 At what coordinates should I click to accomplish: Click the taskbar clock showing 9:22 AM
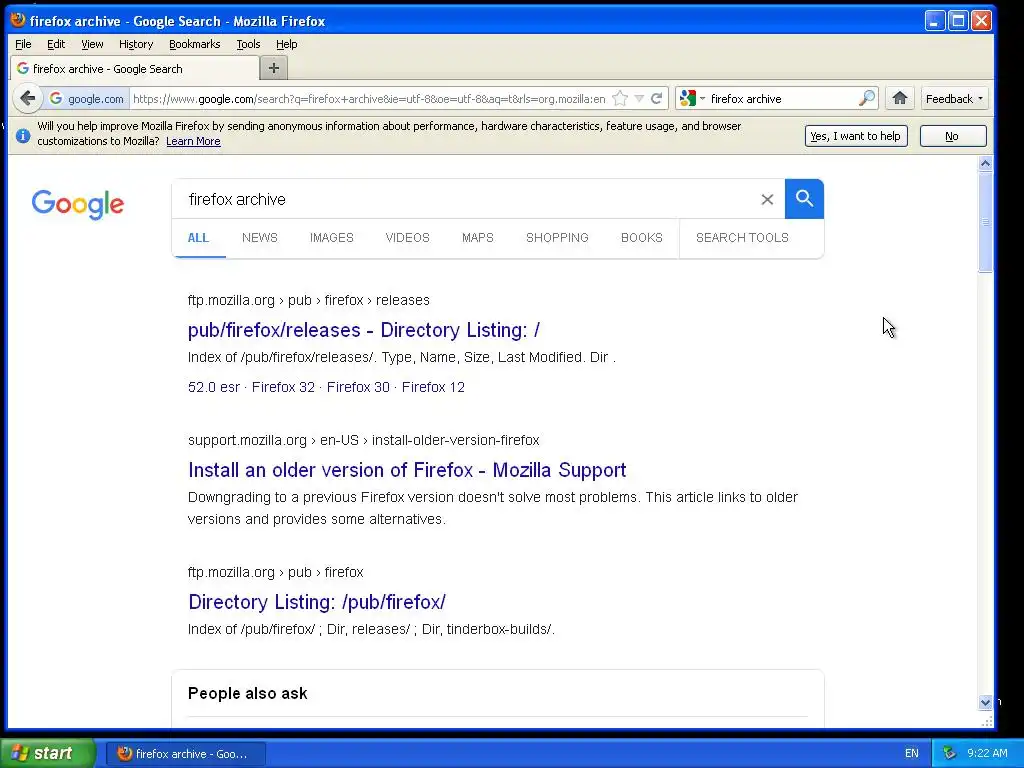point(987,753)
